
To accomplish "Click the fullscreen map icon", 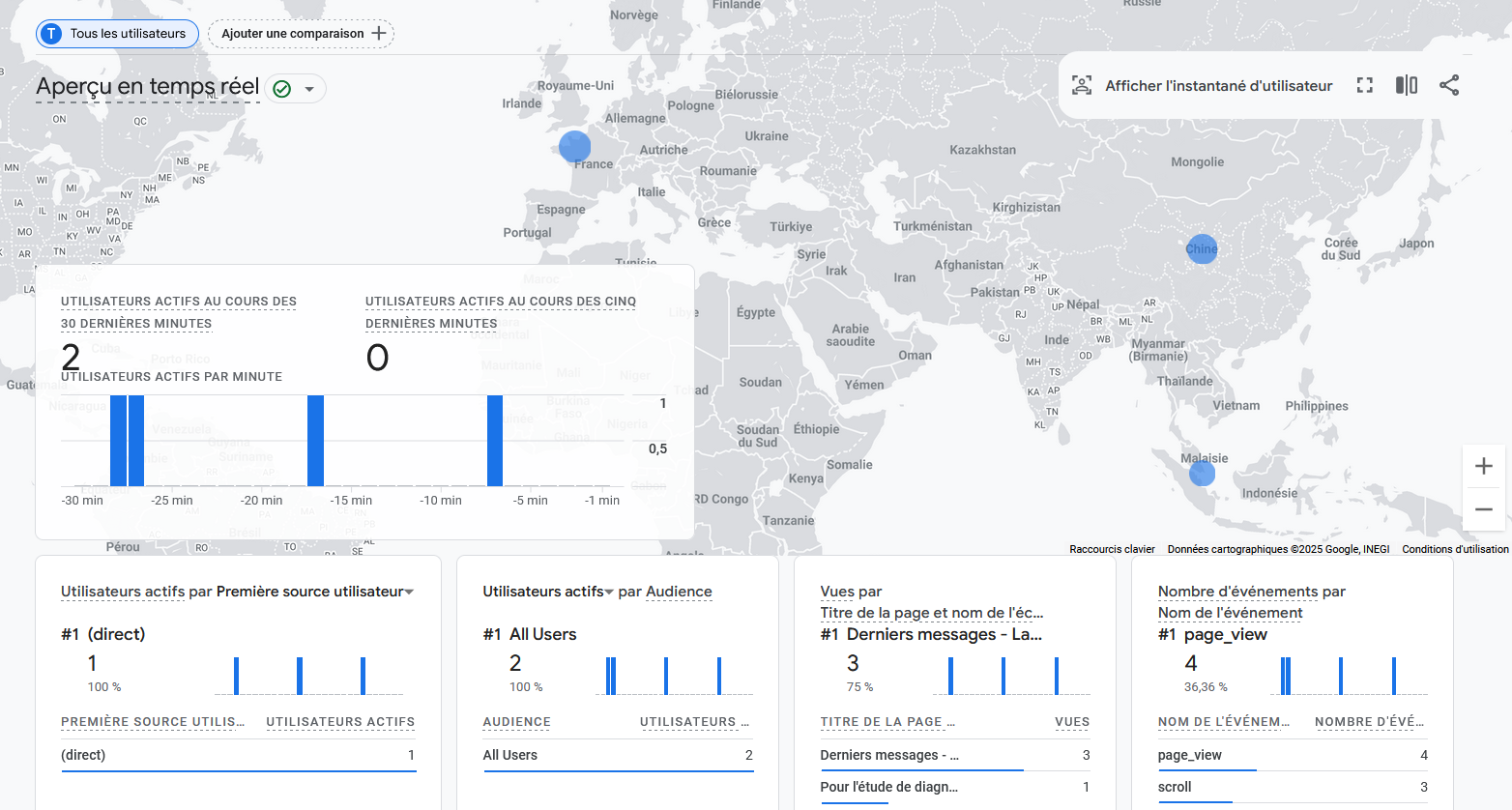I will point(1364,85).
